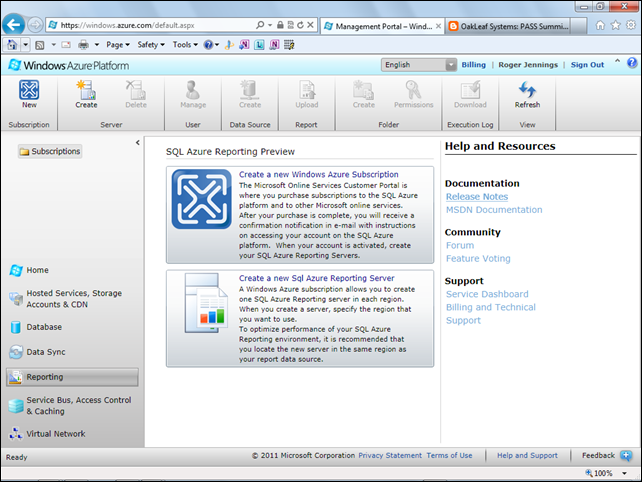Viewport: 642px width, 482px height.
Task: Collapse the left navigation pane arrow
Action: pyautogui.click(x=138, y=143)
